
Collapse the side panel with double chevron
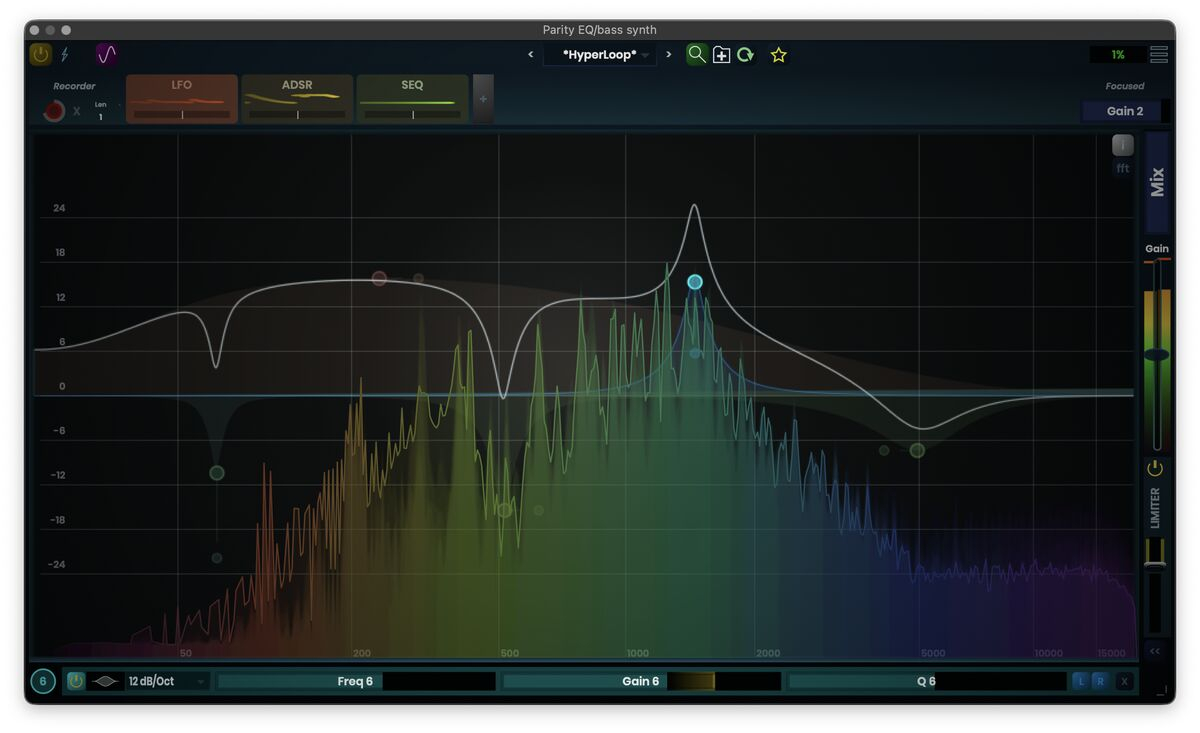click(1155, 651)
